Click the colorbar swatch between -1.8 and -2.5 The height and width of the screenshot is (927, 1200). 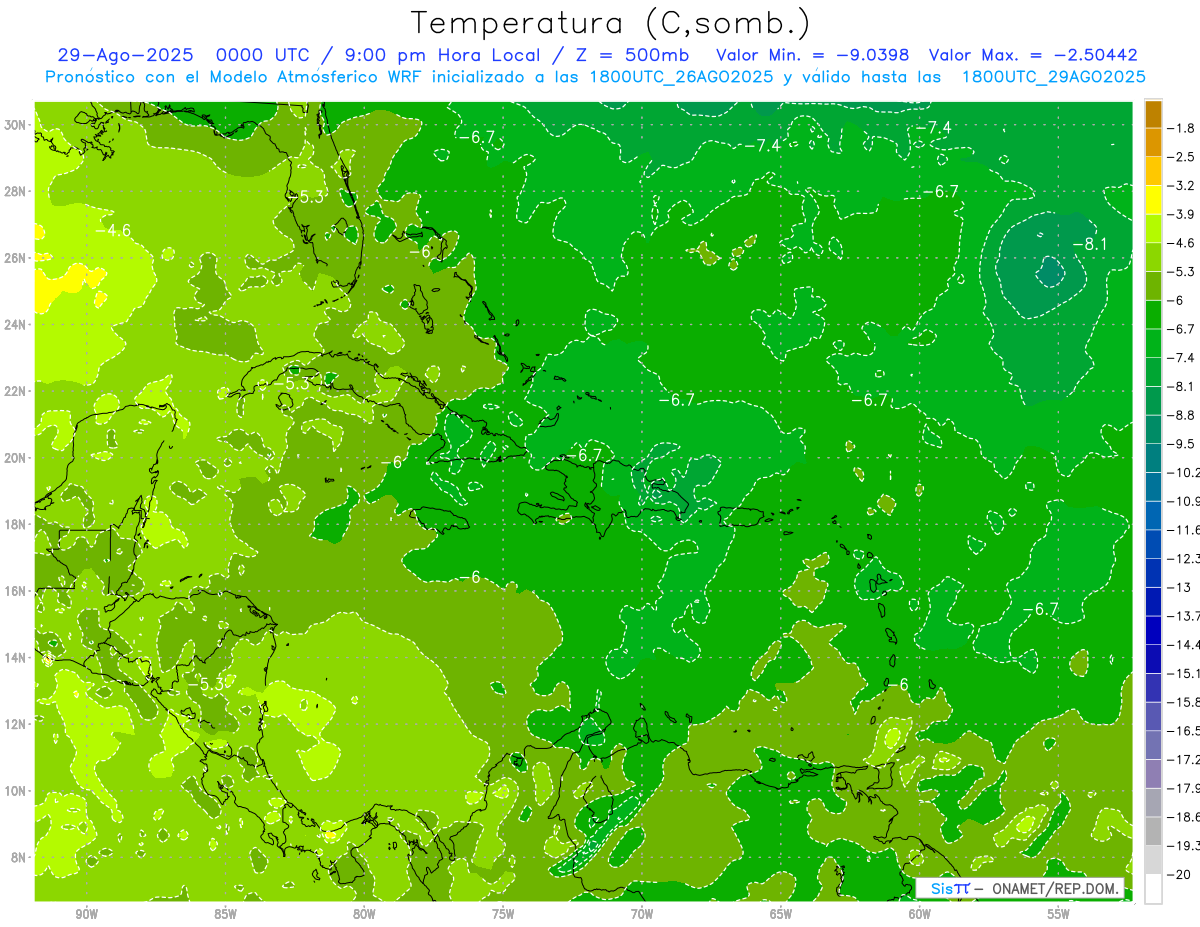coord(1153,142)
